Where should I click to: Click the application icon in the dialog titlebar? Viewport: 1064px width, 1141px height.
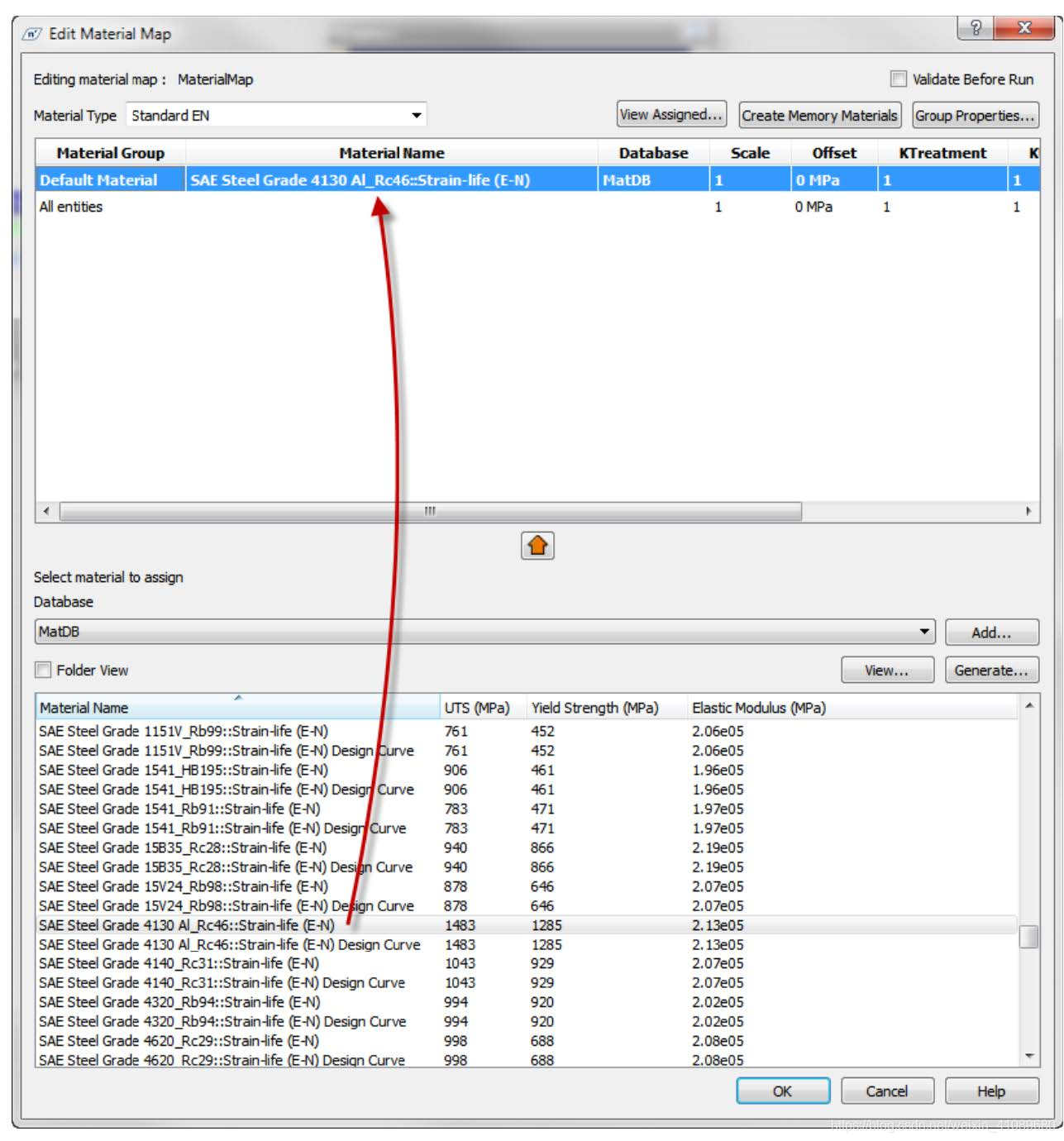point(31,34)
